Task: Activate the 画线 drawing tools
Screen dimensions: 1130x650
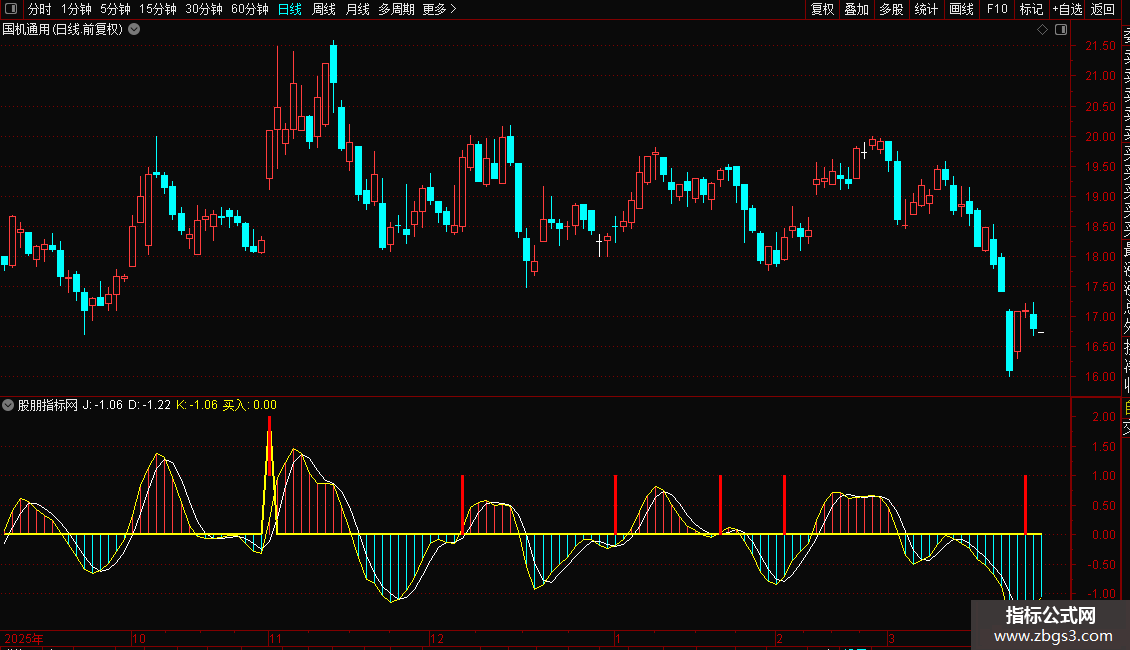Action: pyautogui.click(x=961, y=9)
